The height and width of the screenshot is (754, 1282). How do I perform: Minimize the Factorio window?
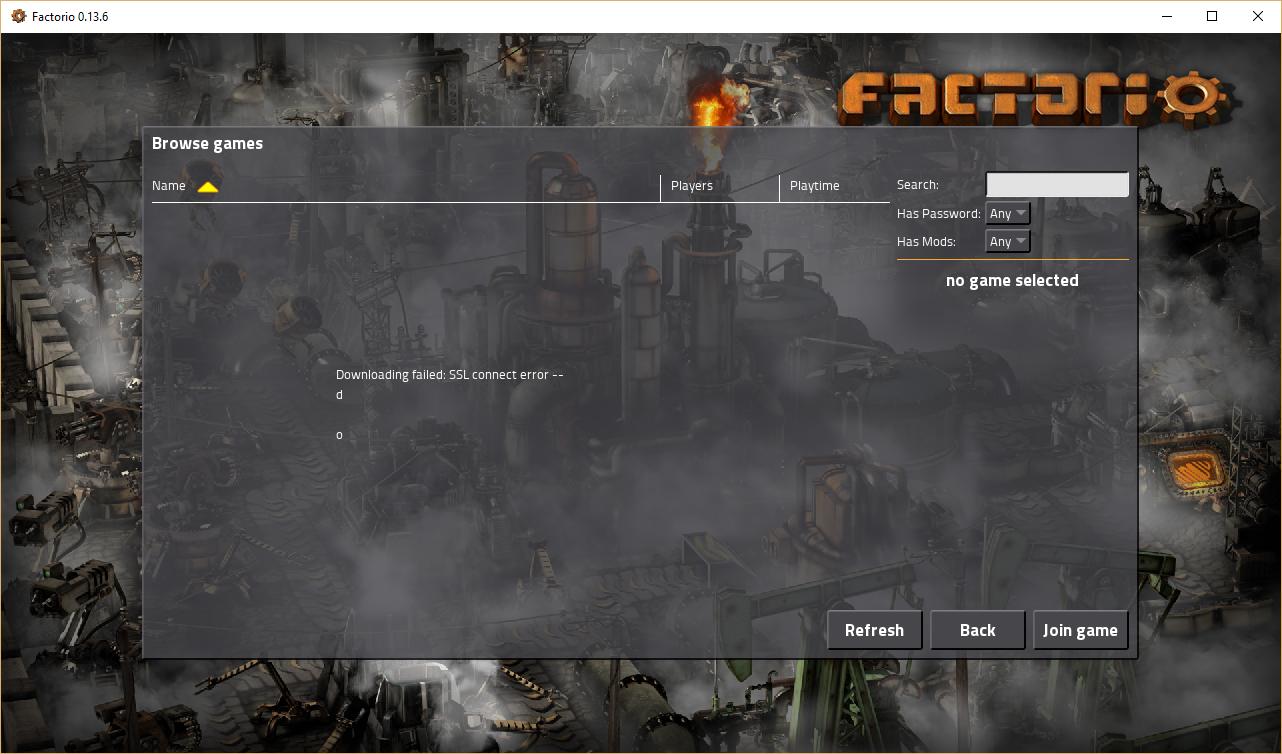[x=1166, y=16]
